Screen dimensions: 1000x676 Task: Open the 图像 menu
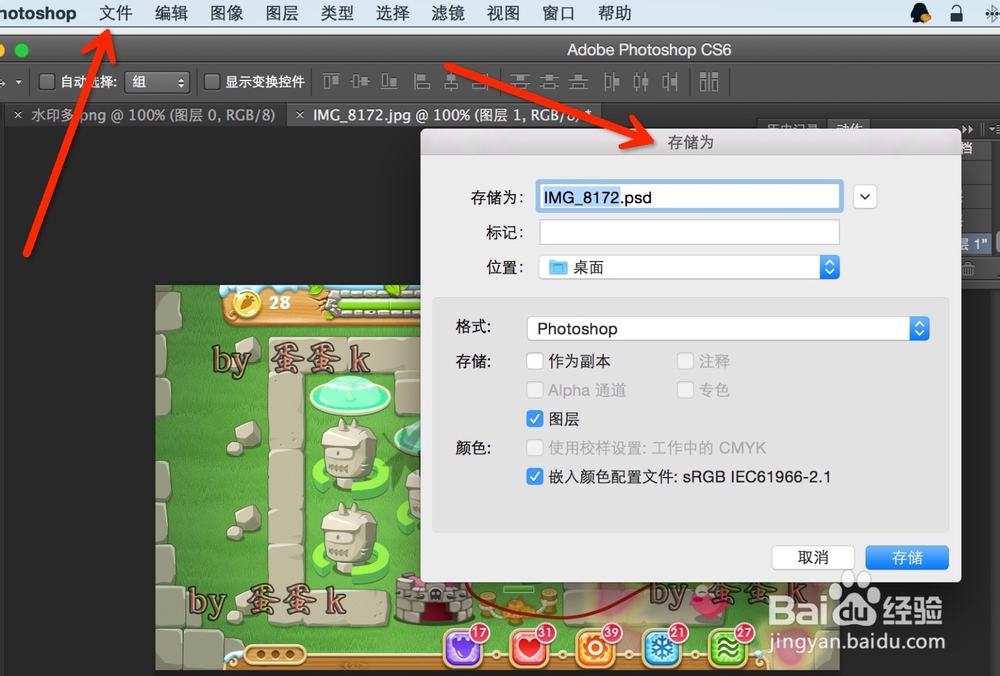(226, 13)
